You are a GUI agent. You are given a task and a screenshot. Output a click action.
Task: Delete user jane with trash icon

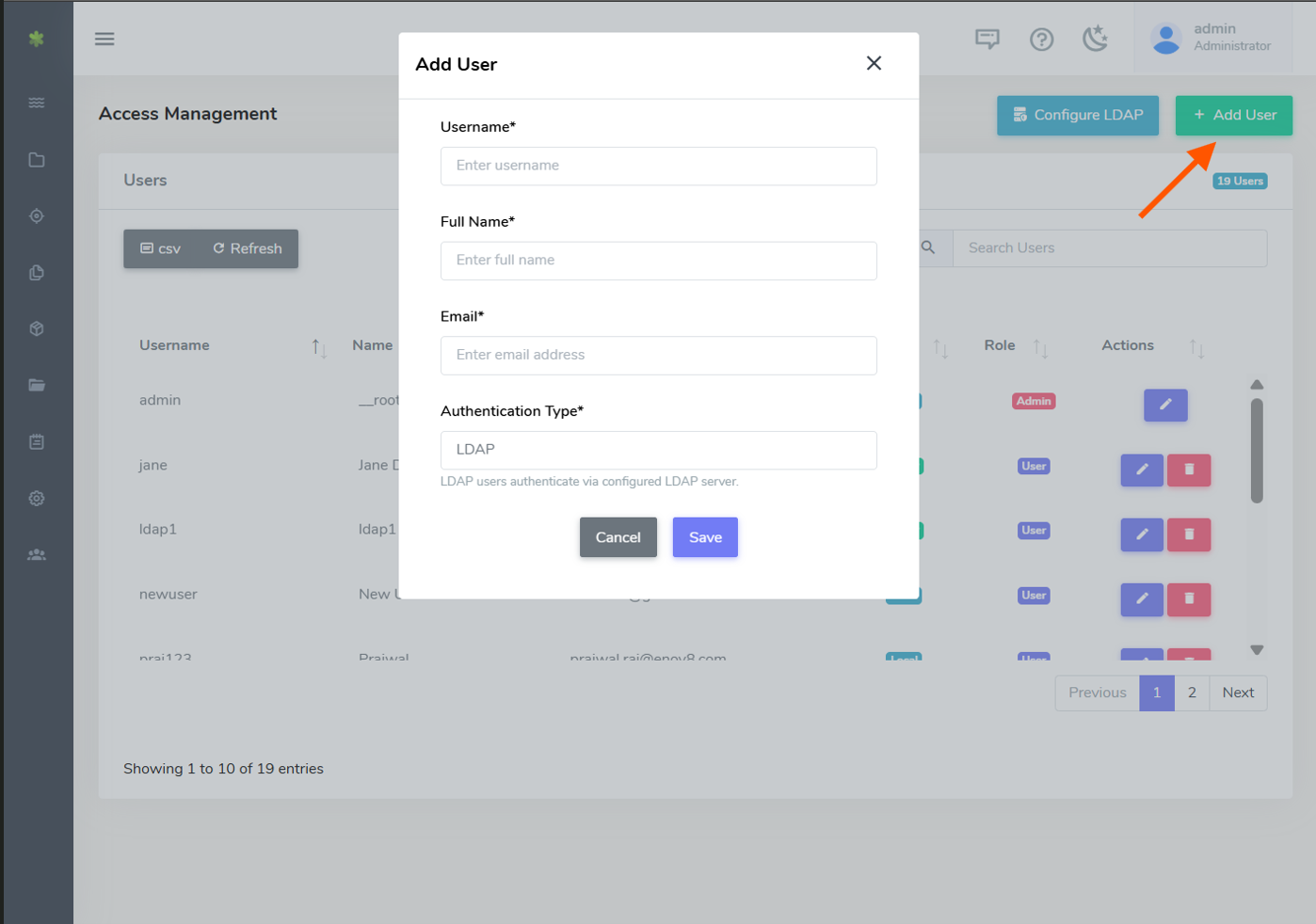[x=1189, y=470]
